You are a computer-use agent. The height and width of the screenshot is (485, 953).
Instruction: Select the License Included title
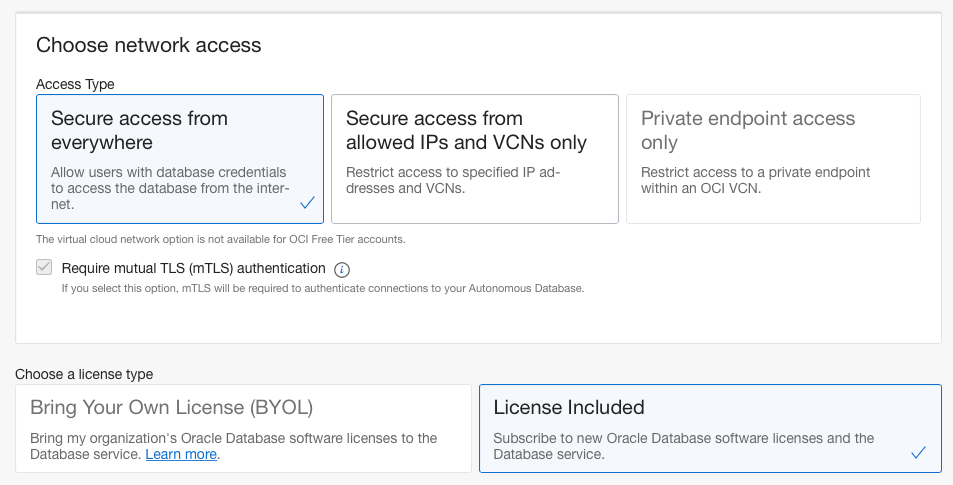[x=569, y=407]
